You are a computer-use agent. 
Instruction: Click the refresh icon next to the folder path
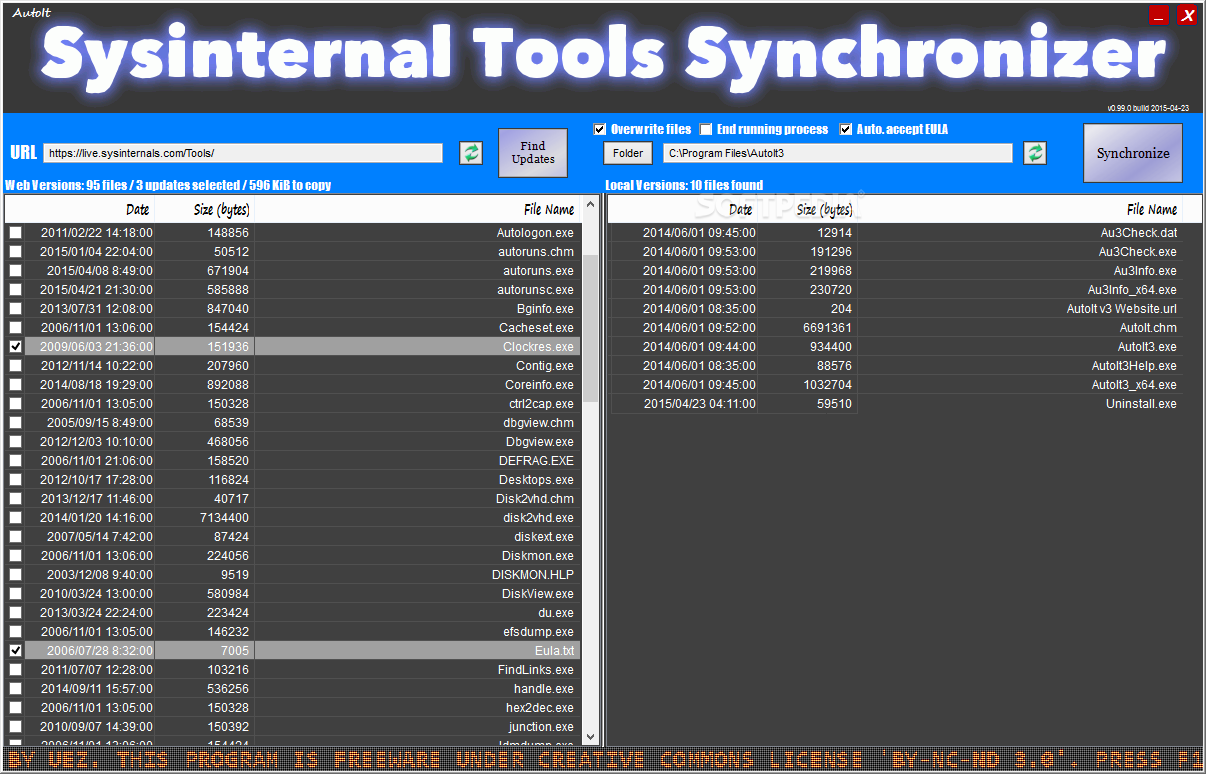1035,153
